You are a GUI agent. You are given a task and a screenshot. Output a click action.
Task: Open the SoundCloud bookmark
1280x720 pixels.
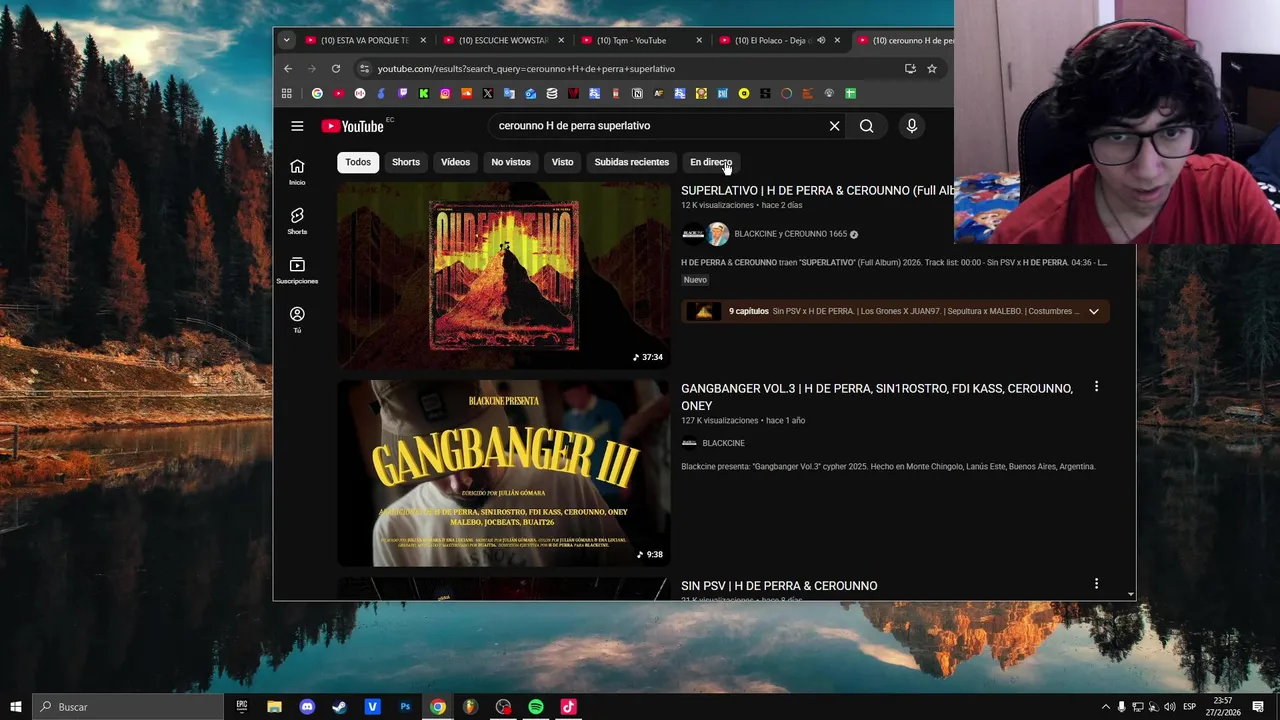[466, 93]
